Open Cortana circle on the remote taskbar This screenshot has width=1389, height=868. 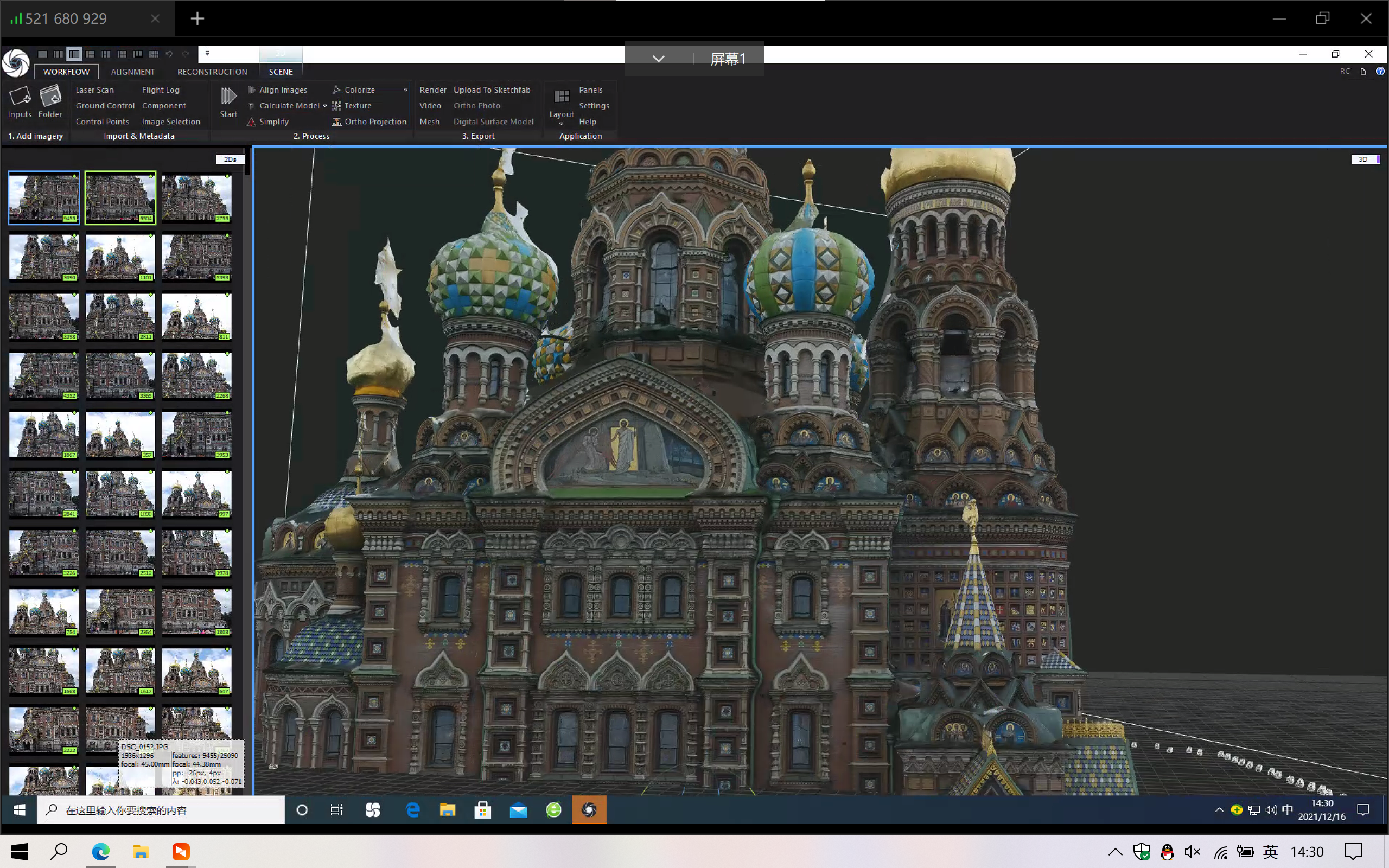tap(302, 810)
